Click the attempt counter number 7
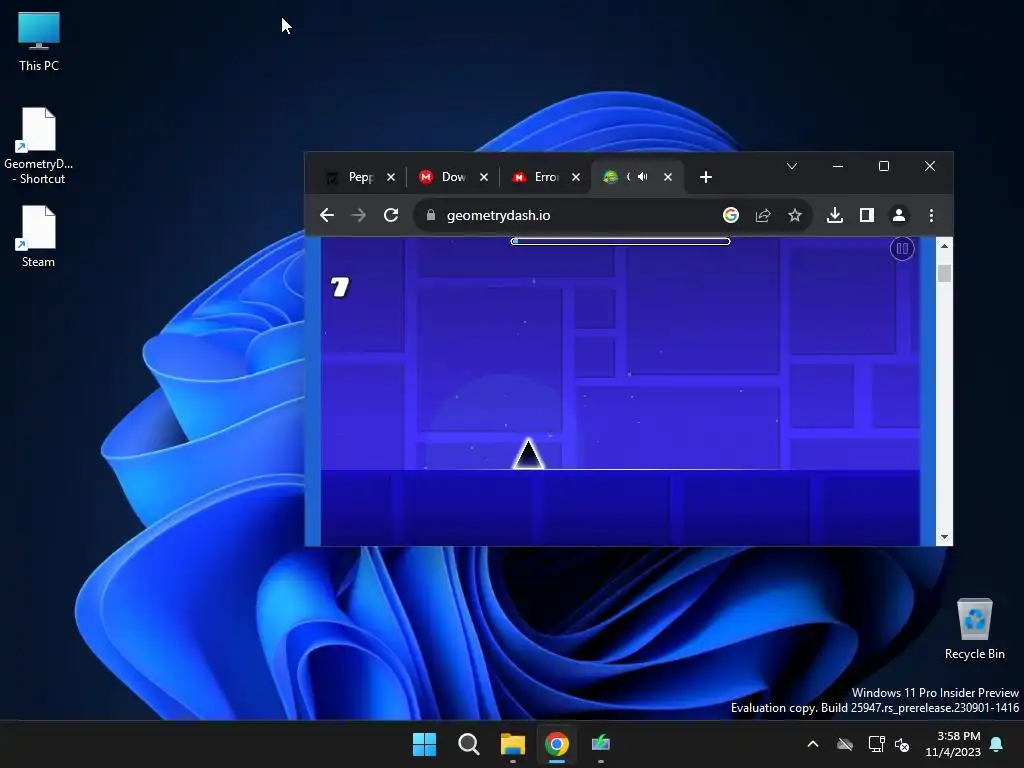This screenshot has width=1024, height=768. tap(340, 287)
